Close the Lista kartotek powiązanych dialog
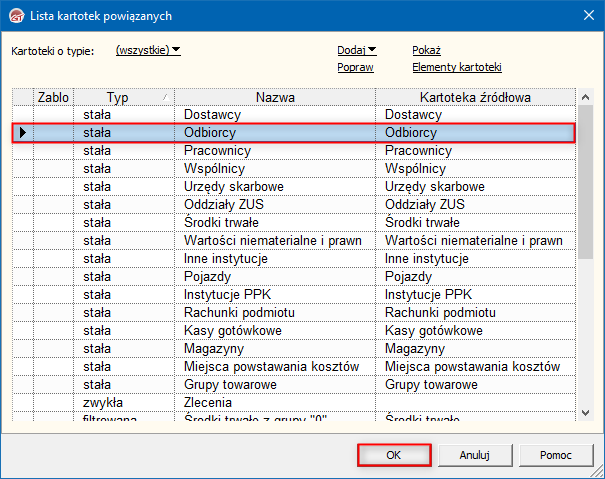Viewport: 605px width, 479px height. coord(586,13)
